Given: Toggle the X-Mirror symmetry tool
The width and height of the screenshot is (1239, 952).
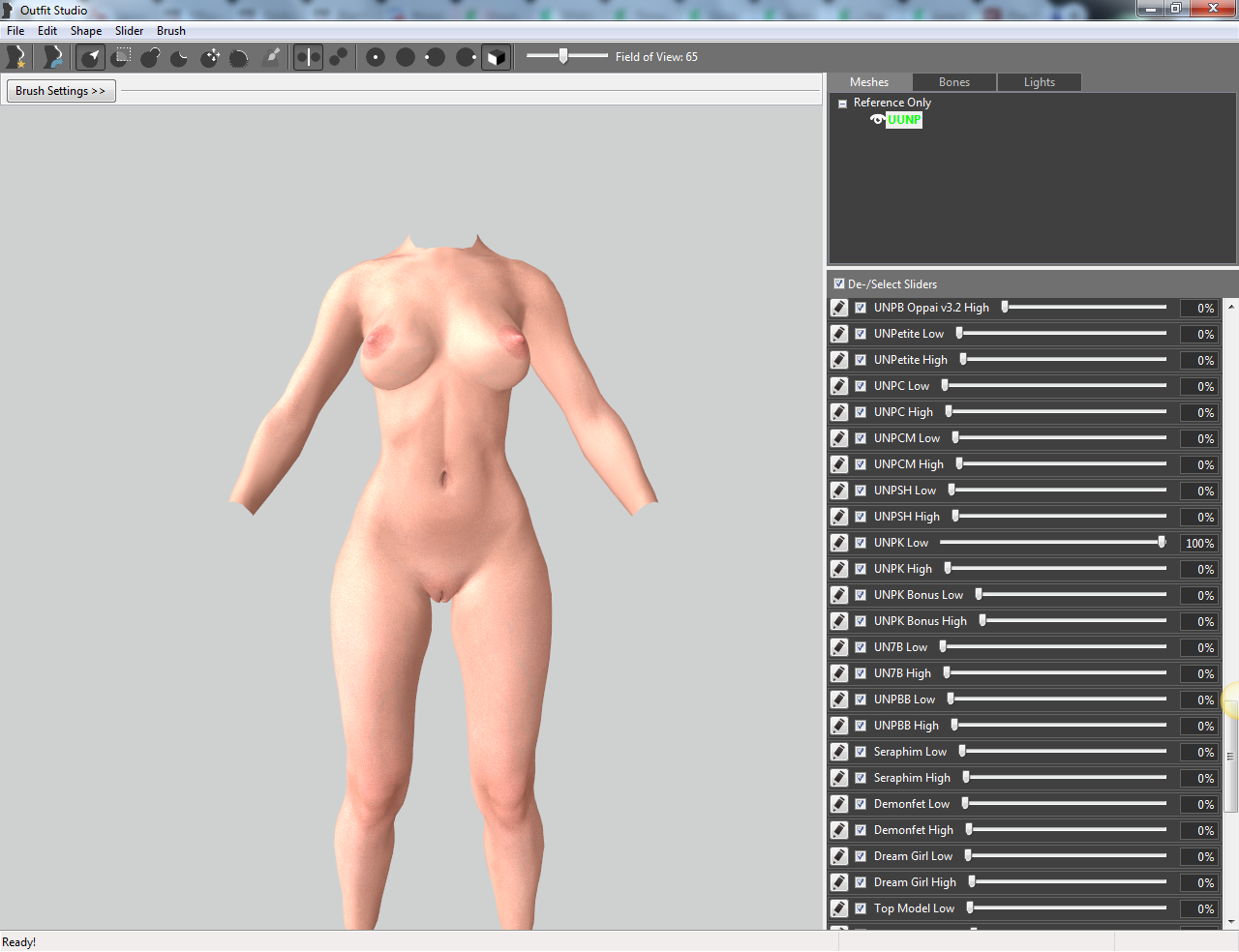Looking at the screenshot, I should (x=308, y=57).
